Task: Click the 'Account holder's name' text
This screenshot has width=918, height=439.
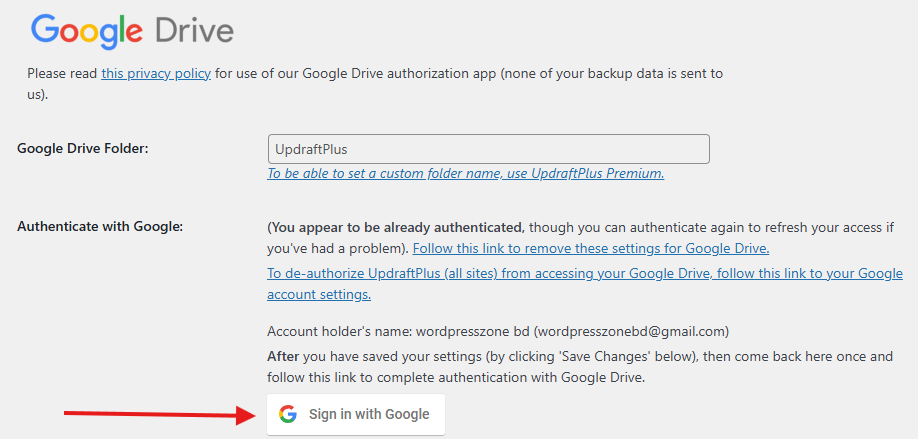Action: [340, 332]
